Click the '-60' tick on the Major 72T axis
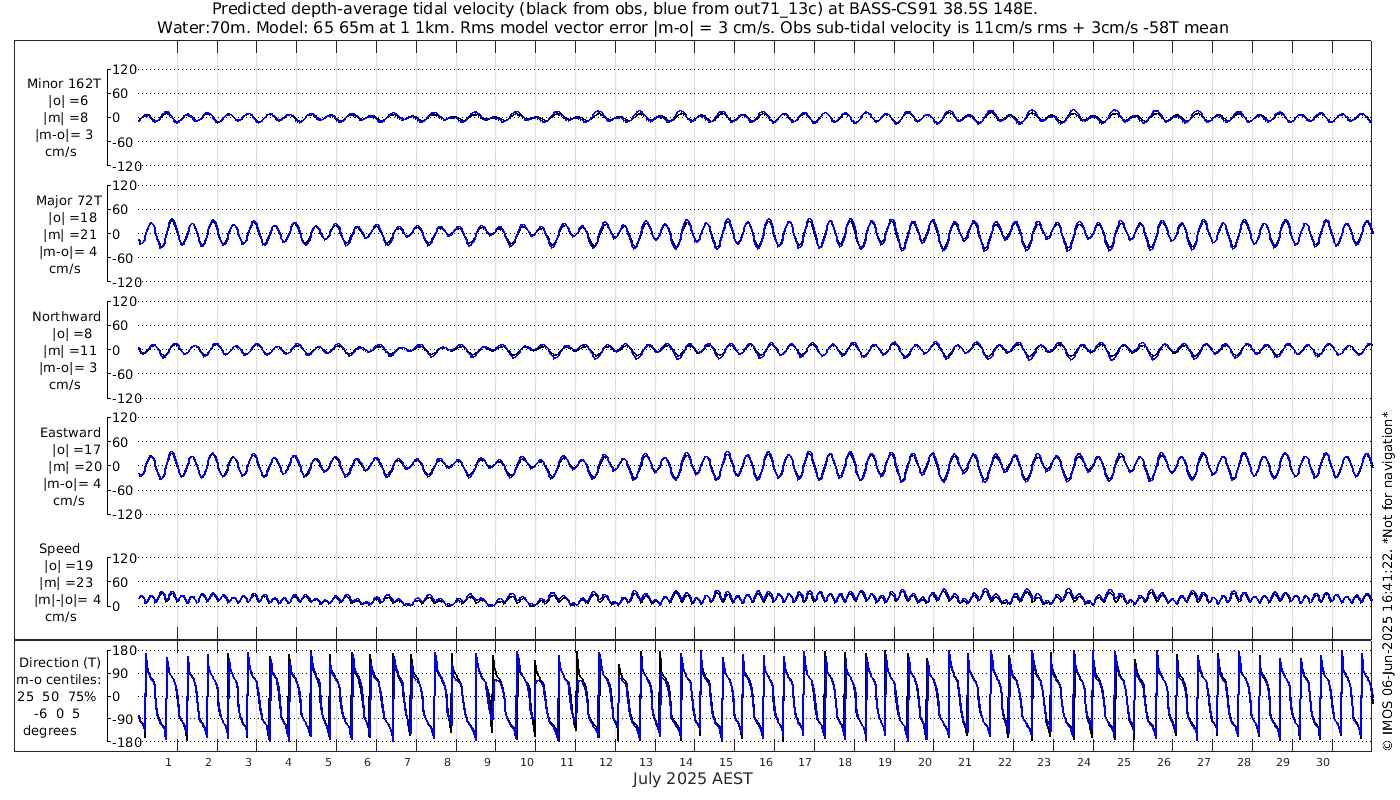 [124, 258]
